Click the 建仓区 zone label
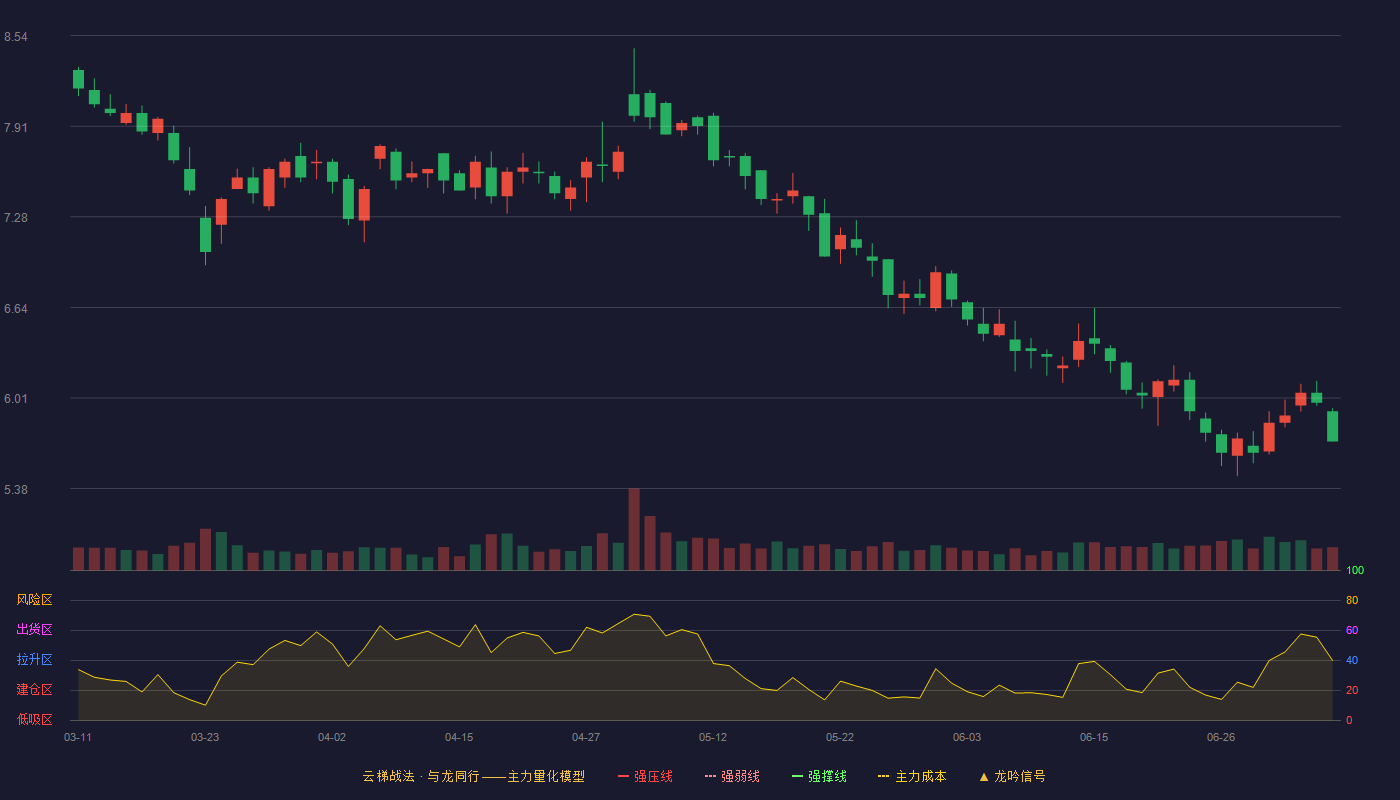 34,690
